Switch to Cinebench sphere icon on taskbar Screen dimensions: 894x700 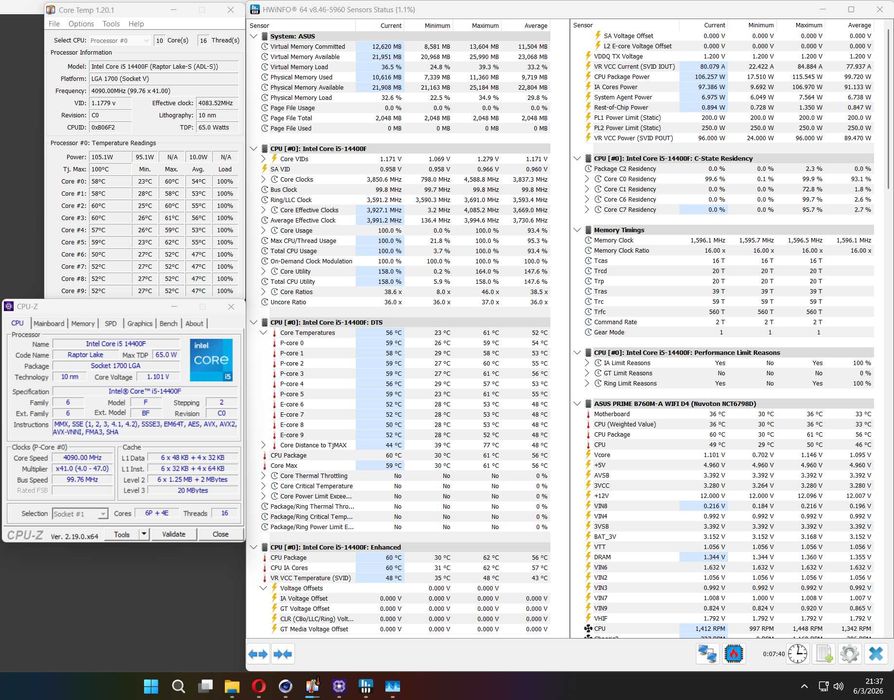[x=286, y=686]
